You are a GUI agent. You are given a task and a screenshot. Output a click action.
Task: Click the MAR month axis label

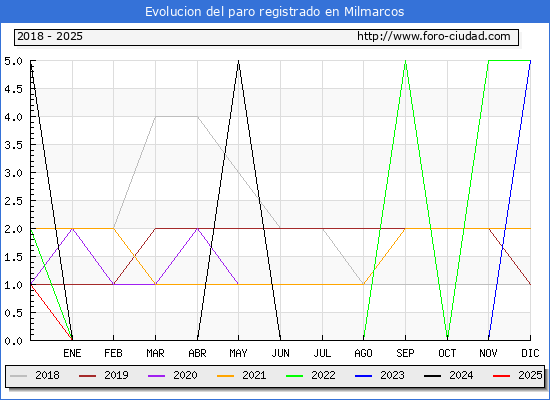tap(155, 353)
